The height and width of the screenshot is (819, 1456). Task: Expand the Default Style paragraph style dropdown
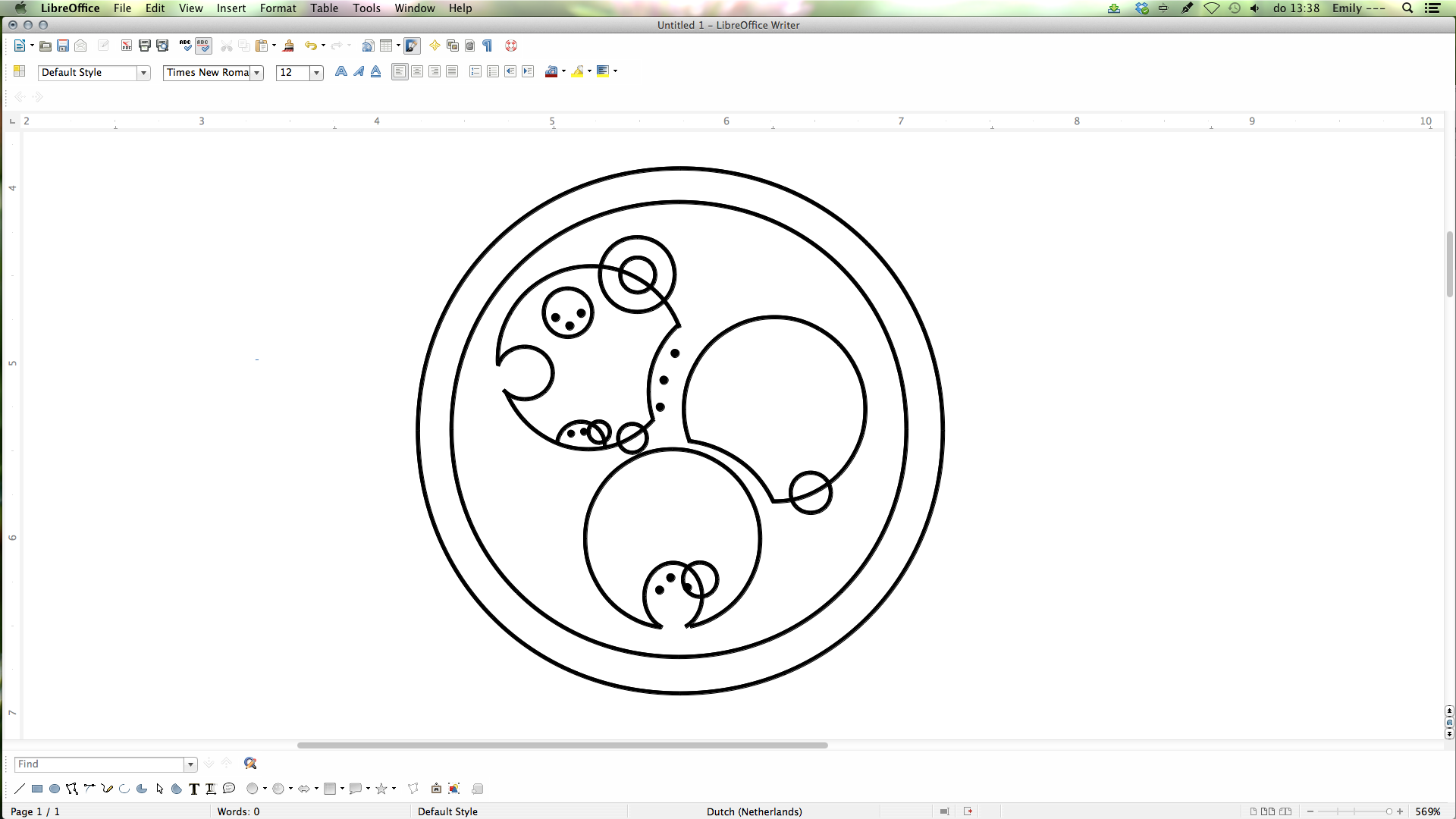coord(143,73)
